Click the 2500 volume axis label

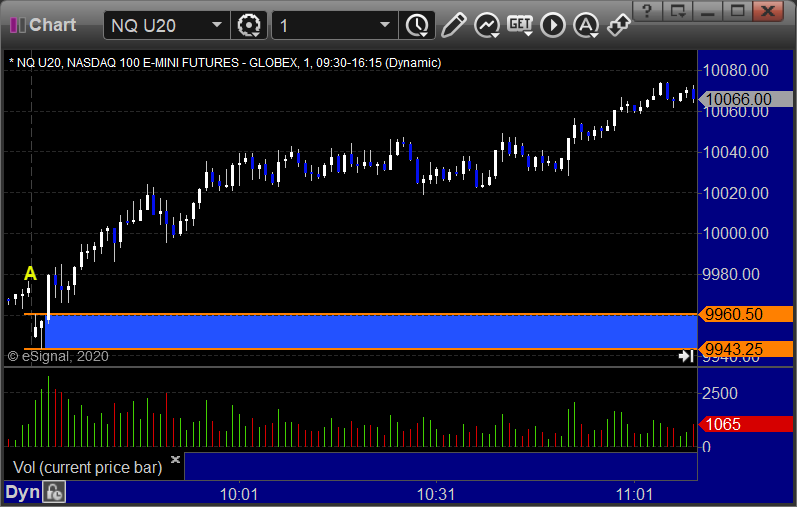click(x=720, y=393)
